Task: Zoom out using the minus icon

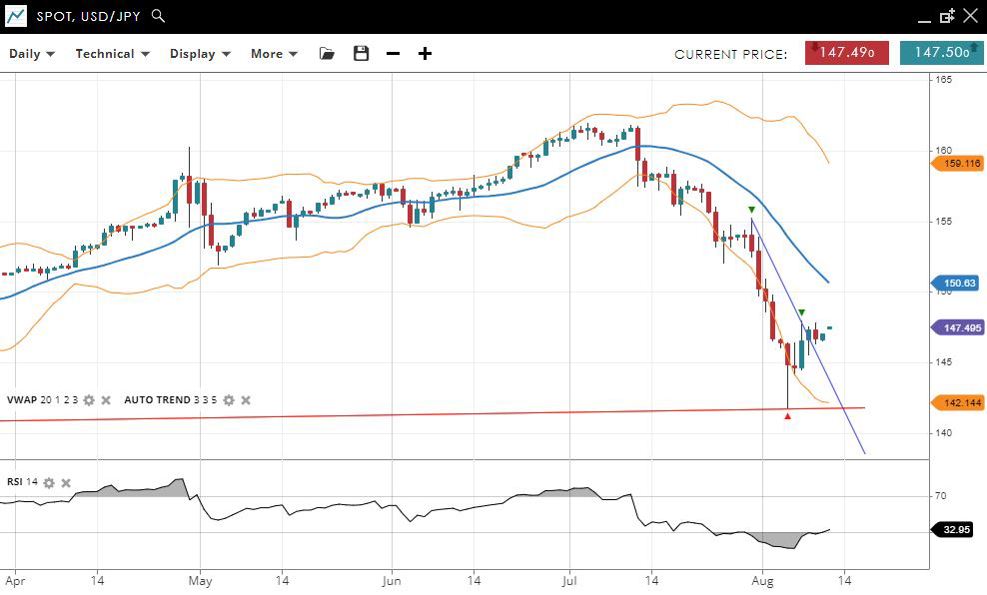Action: pos(393,54)
